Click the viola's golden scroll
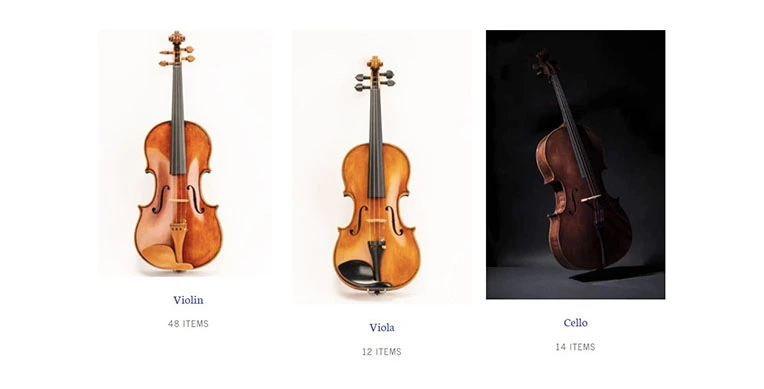Screen dimensions: 764x389 click(x=375, y=63)
